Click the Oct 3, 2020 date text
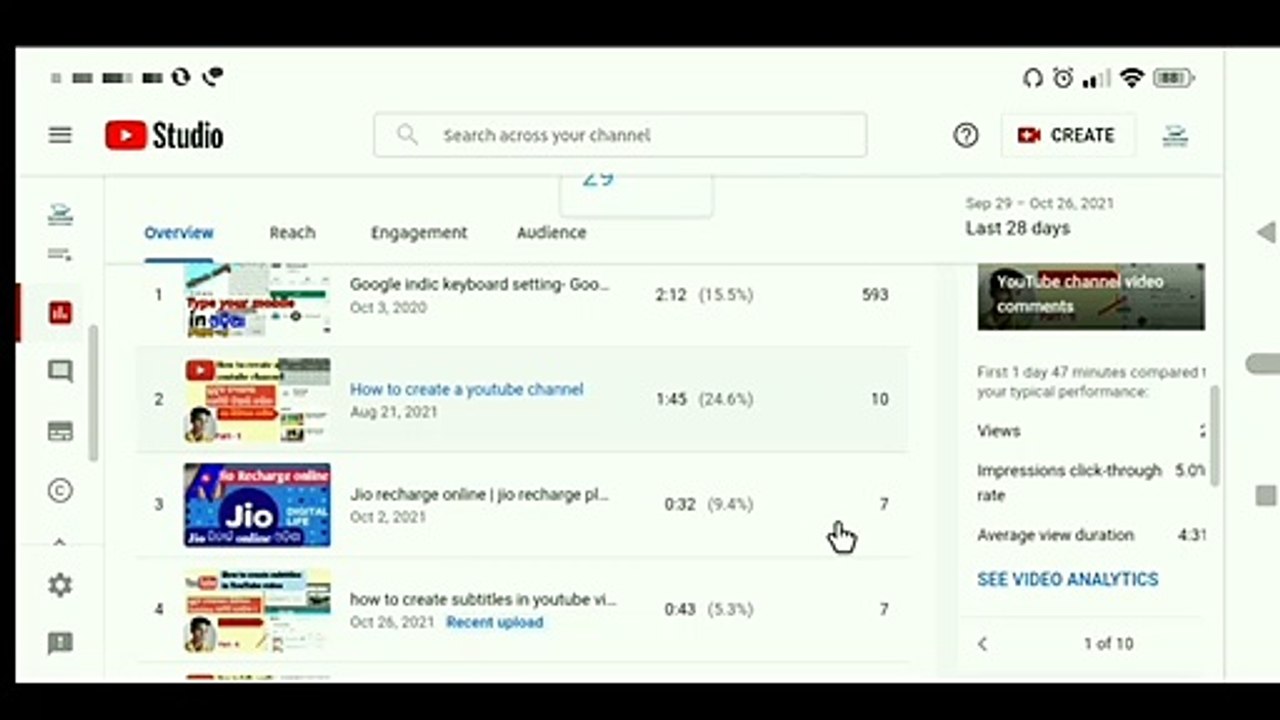 (x=388, y=307)
